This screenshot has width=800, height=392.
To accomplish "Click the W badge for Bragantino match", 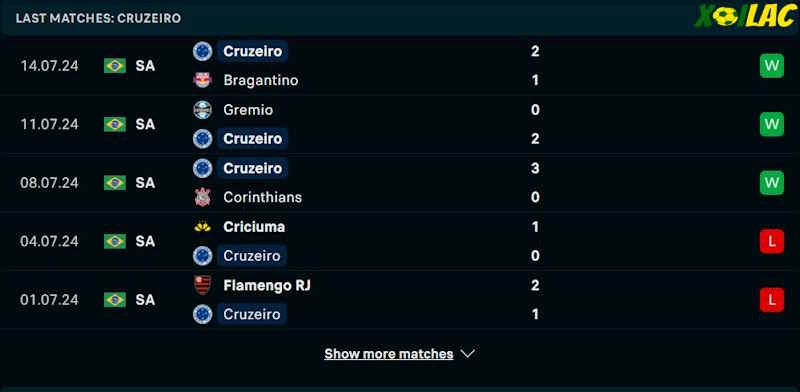I will tap(771, 66).
